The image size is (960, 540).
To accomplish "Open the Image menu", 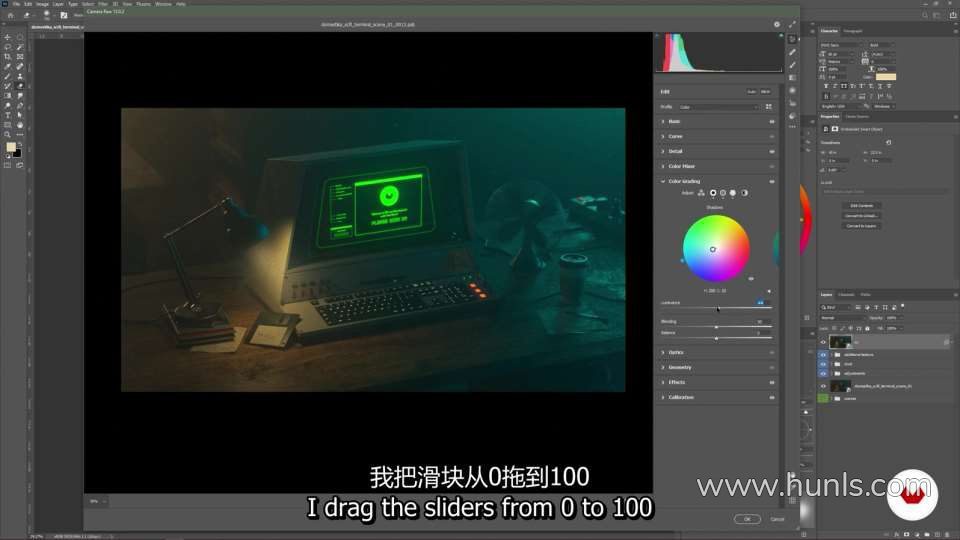I will pos(42,4).
